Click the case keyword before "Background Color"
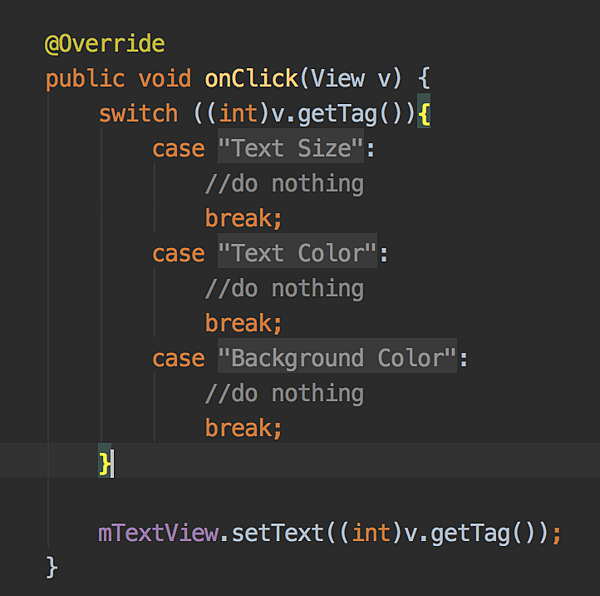This screenshot has height=596, width=600. (178, 359)
